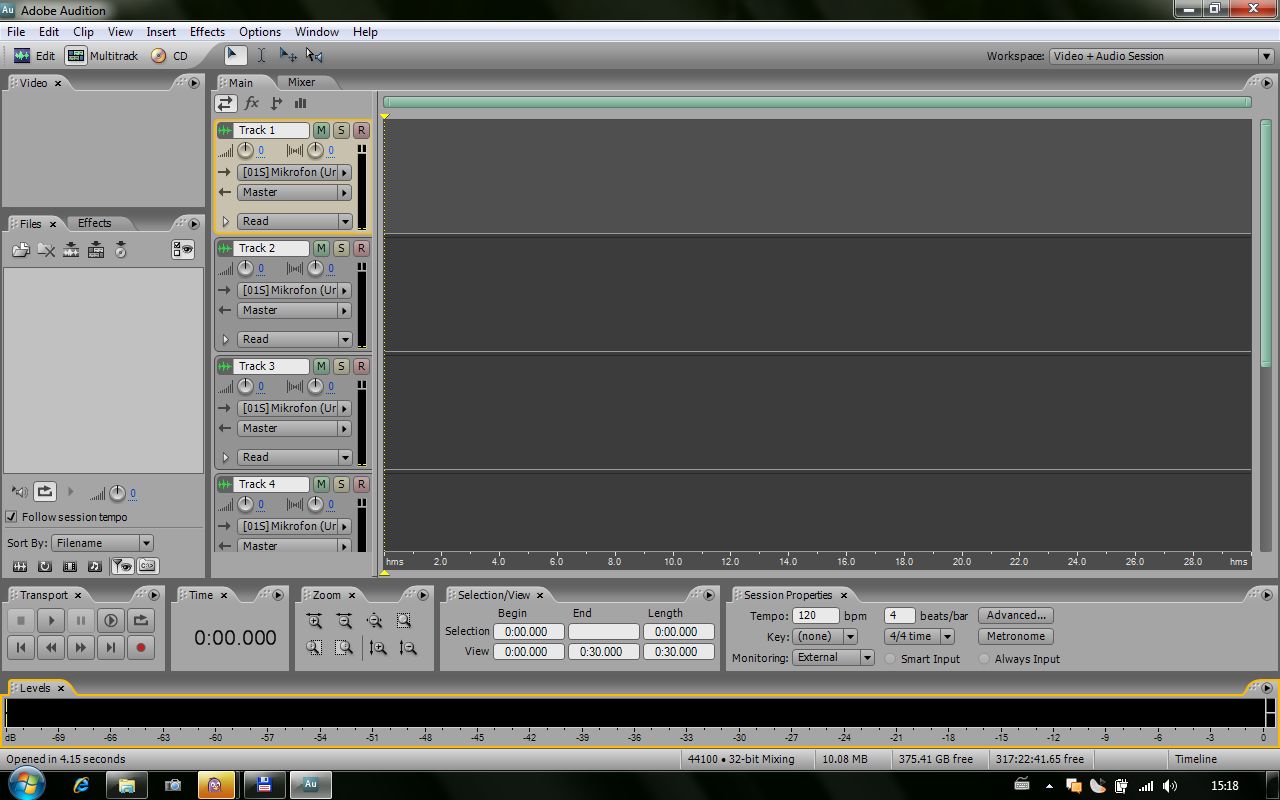Click the Tempo input field

815,616
